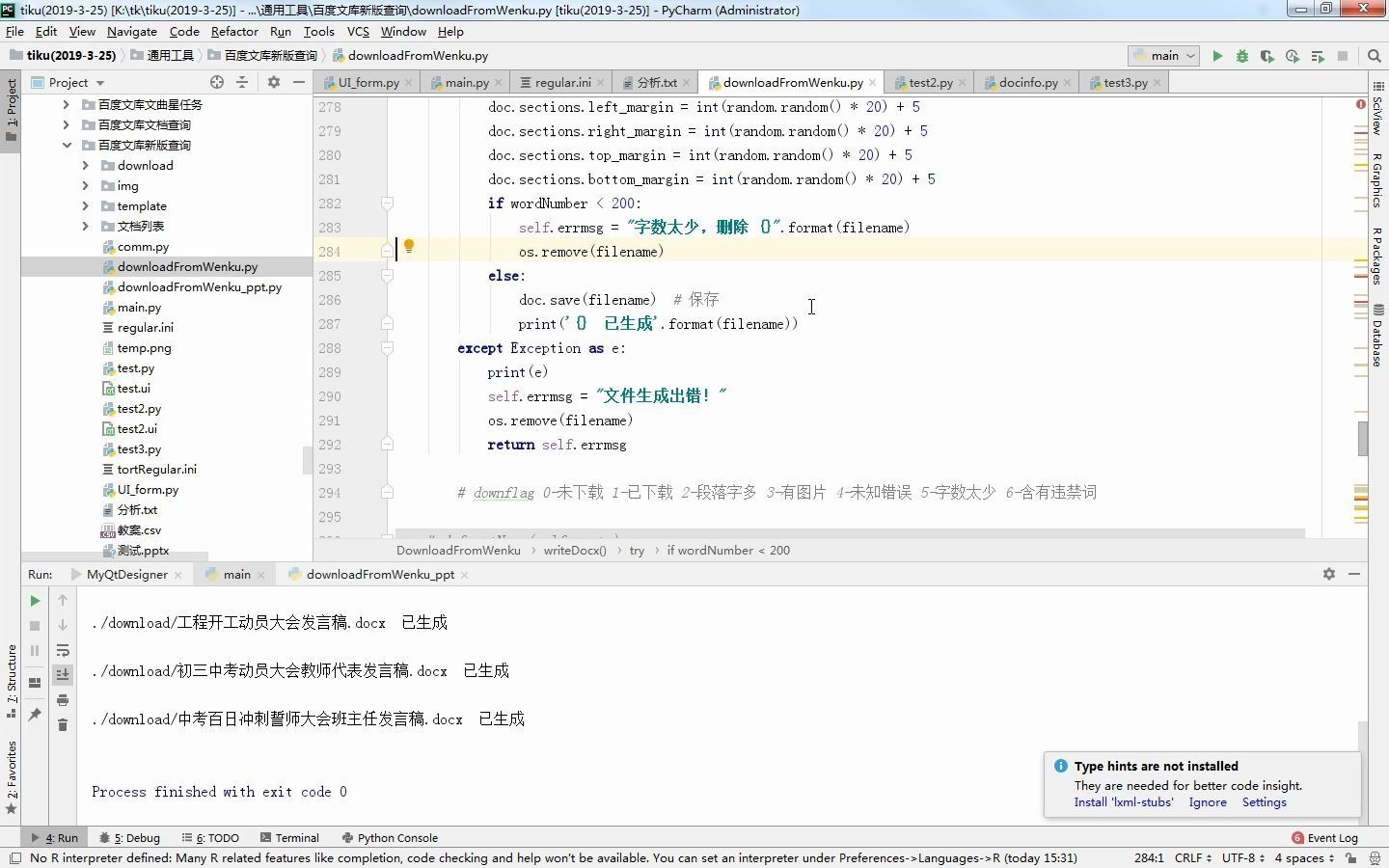This screenshot has width=1389, height=868.
Task: Enable VCS update with the refresh icon
Action: pyautogui.click(x=1293, y=55)
